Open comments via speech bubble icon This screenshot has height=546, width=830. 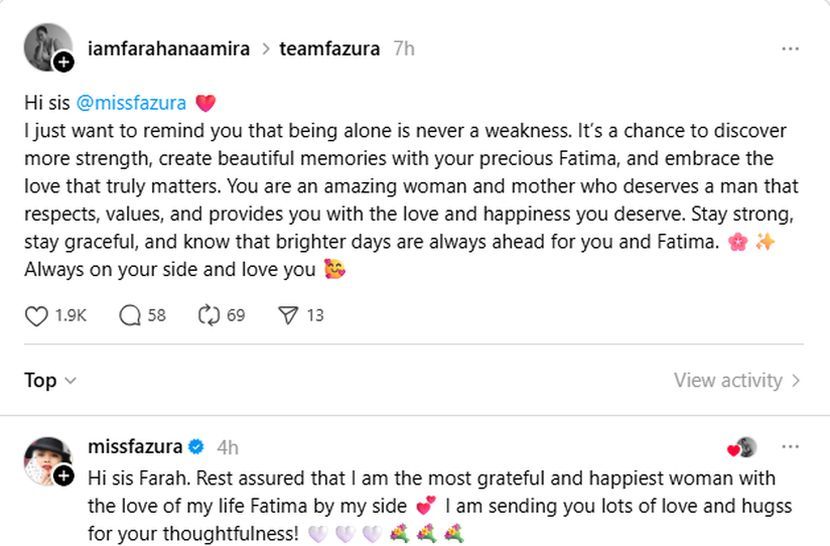(x=130, y=315)
